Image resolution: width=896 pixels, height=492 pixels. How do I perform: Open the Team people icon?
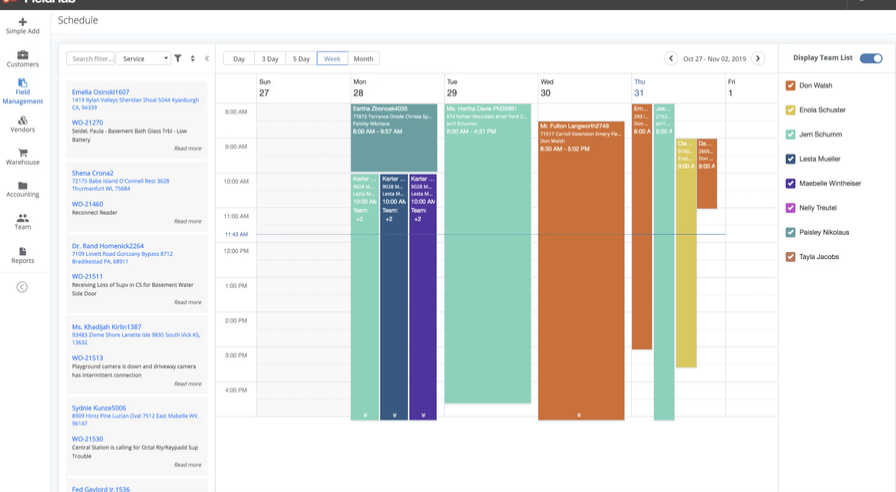(22, 218)
